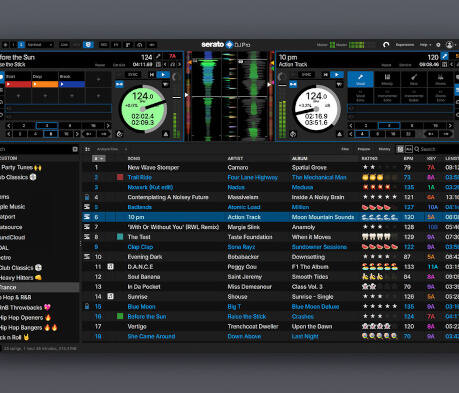Click the beatgrid edit icon on right deck
This screenshot has height=393, width=459.
444,56
